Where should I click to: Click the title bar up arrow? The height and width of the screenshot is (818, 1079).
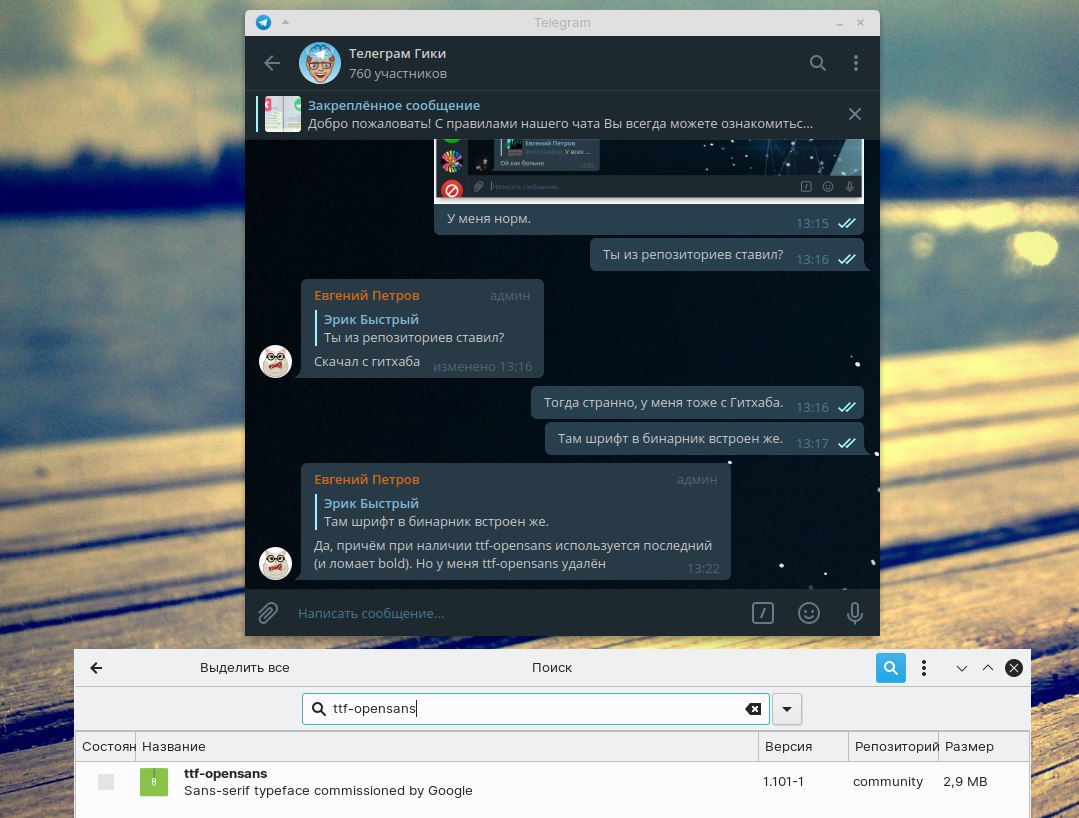(x=286, y=23)
